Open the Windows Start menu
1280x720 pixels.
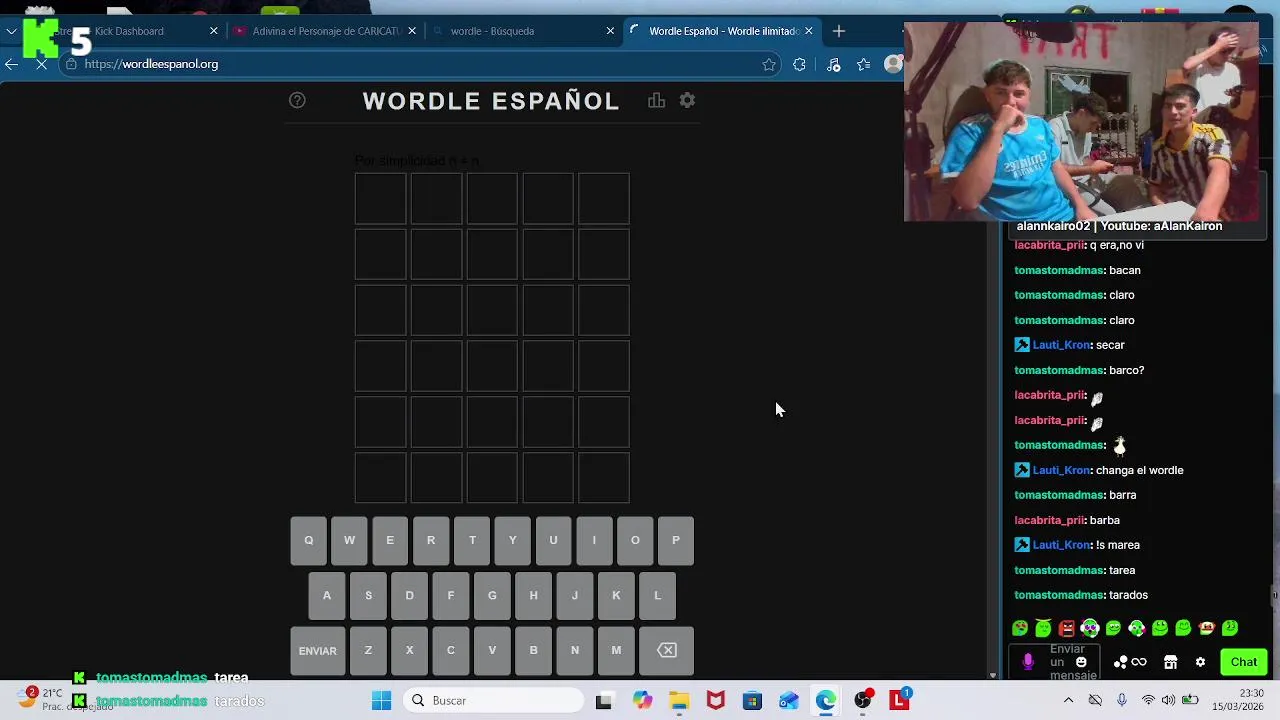(381, 700)
